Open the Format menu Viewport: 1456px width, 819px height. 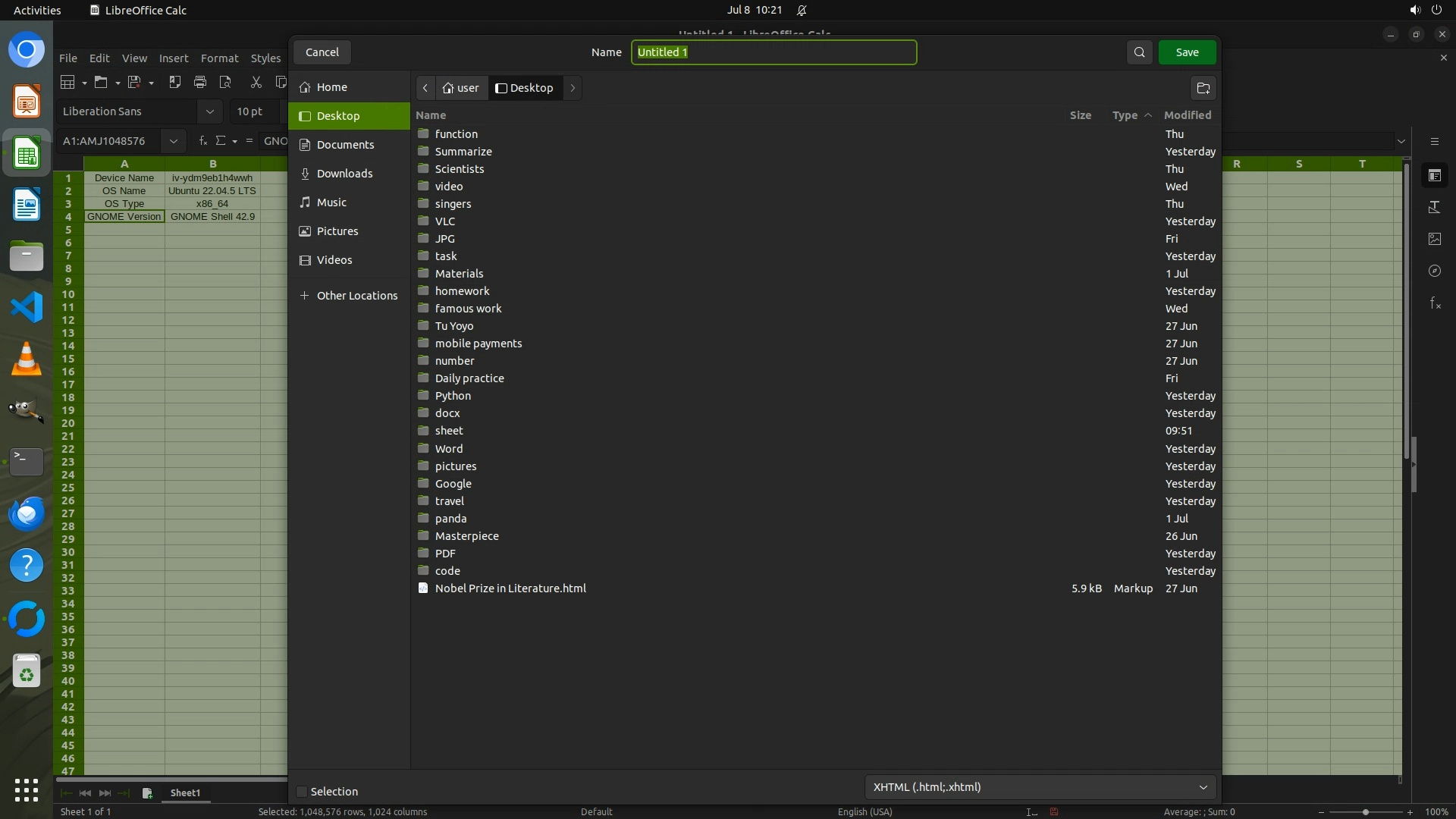pyautogui.click(x=219, y=58)
